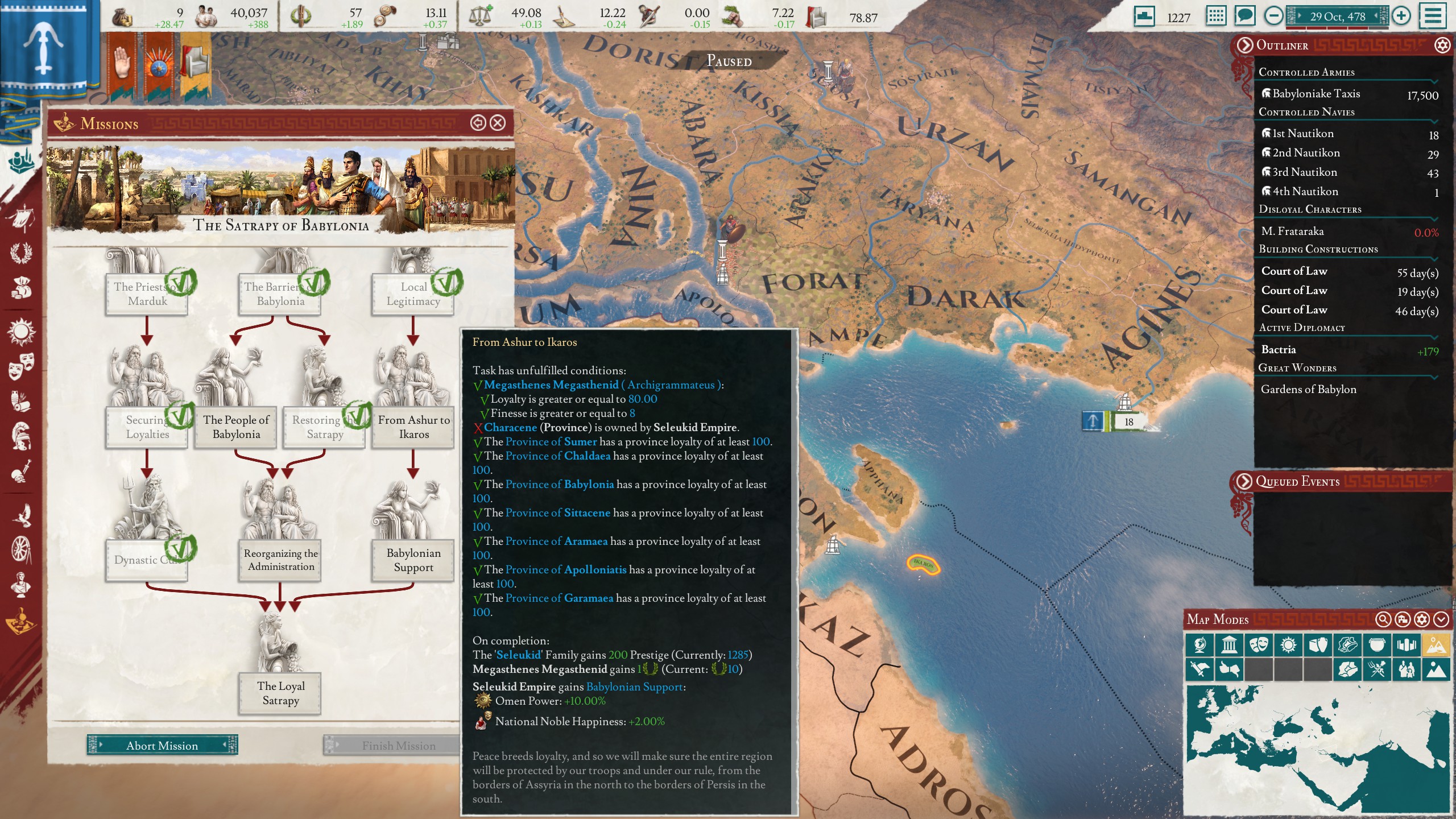Screen dimensions: 1456x819
Task: Open the thumbs up/down opinion map mode
Action: (1229, 669)
